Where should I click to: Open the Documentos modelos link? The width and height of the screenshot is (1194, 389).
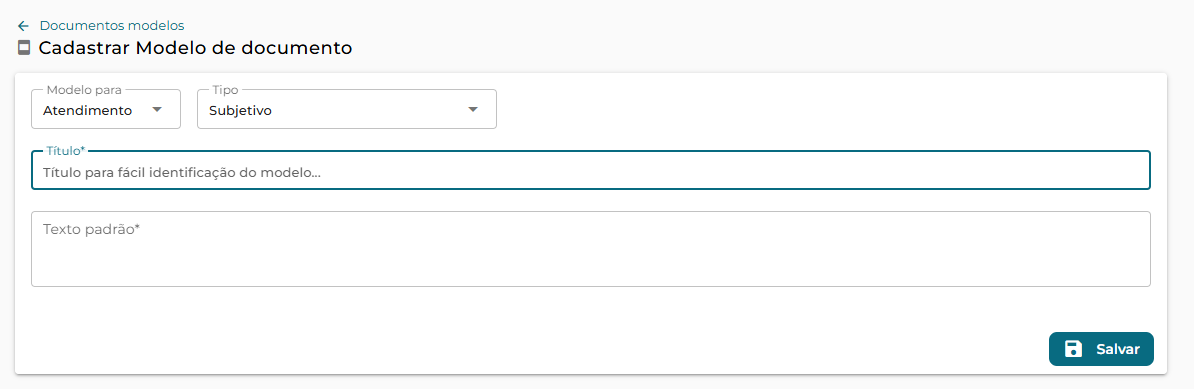click(112, 26)
